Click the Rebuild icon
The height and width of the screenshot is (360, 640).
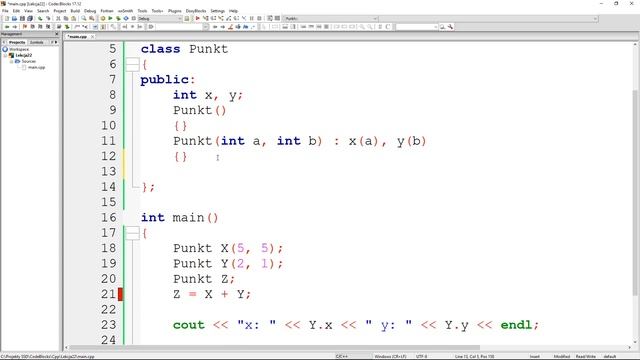pos(126,18)
